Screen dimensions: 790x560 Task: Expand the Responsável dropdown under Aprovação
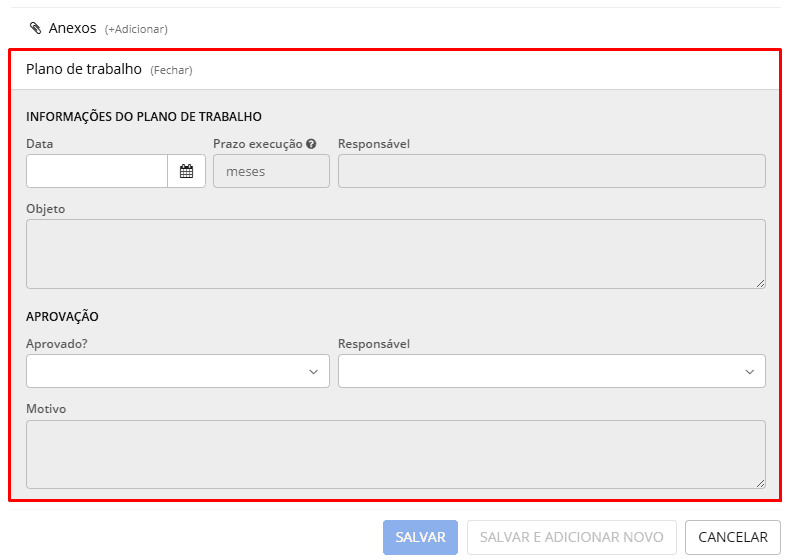click(x=551, y=371)
